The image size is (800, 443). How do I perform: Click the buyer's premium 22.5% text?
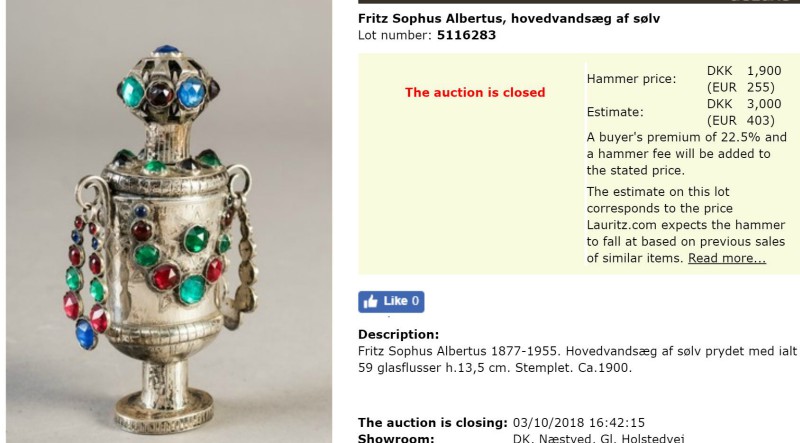pos(687,154)
